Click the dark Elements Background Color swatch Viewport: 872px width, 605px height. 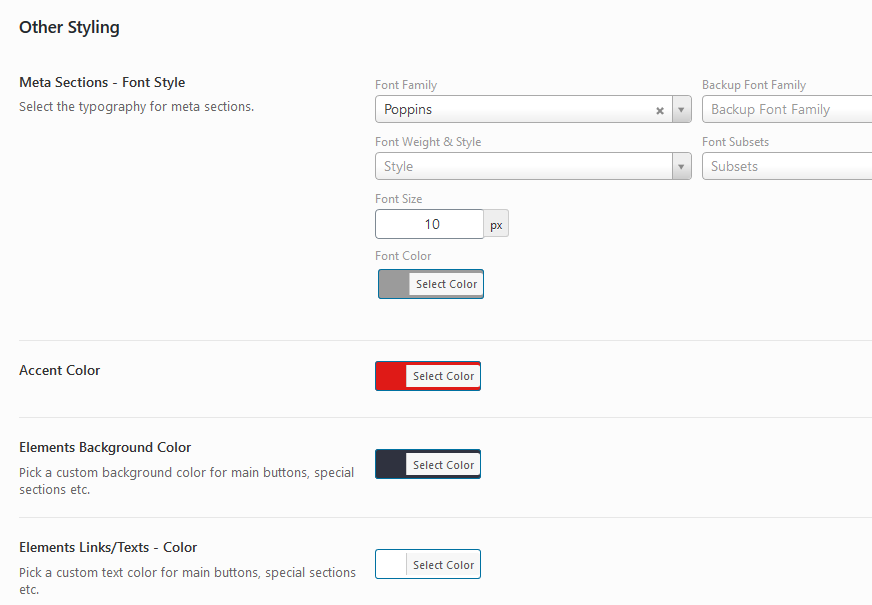391,465
